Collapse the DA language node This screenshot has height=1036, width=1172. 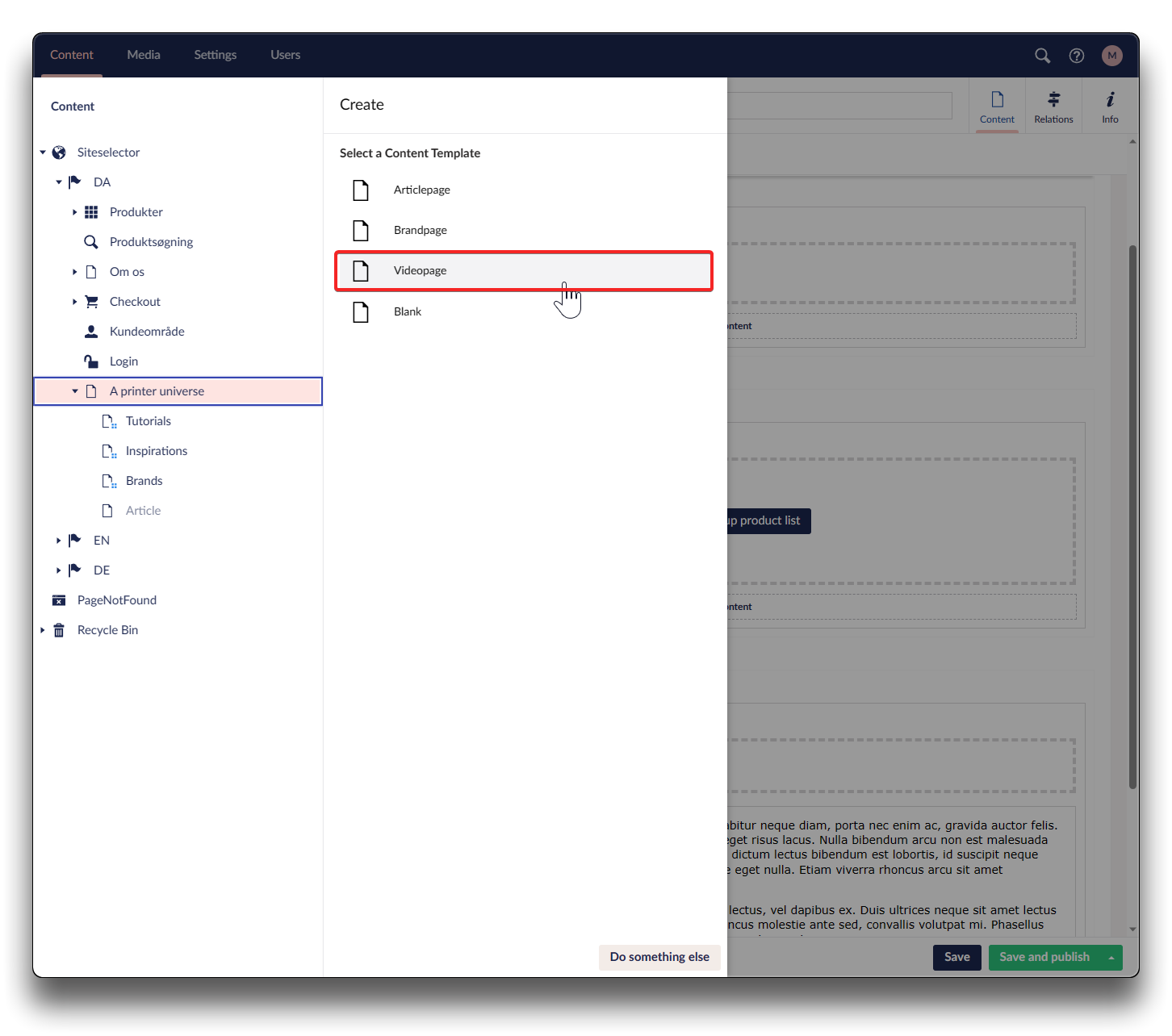58,182
